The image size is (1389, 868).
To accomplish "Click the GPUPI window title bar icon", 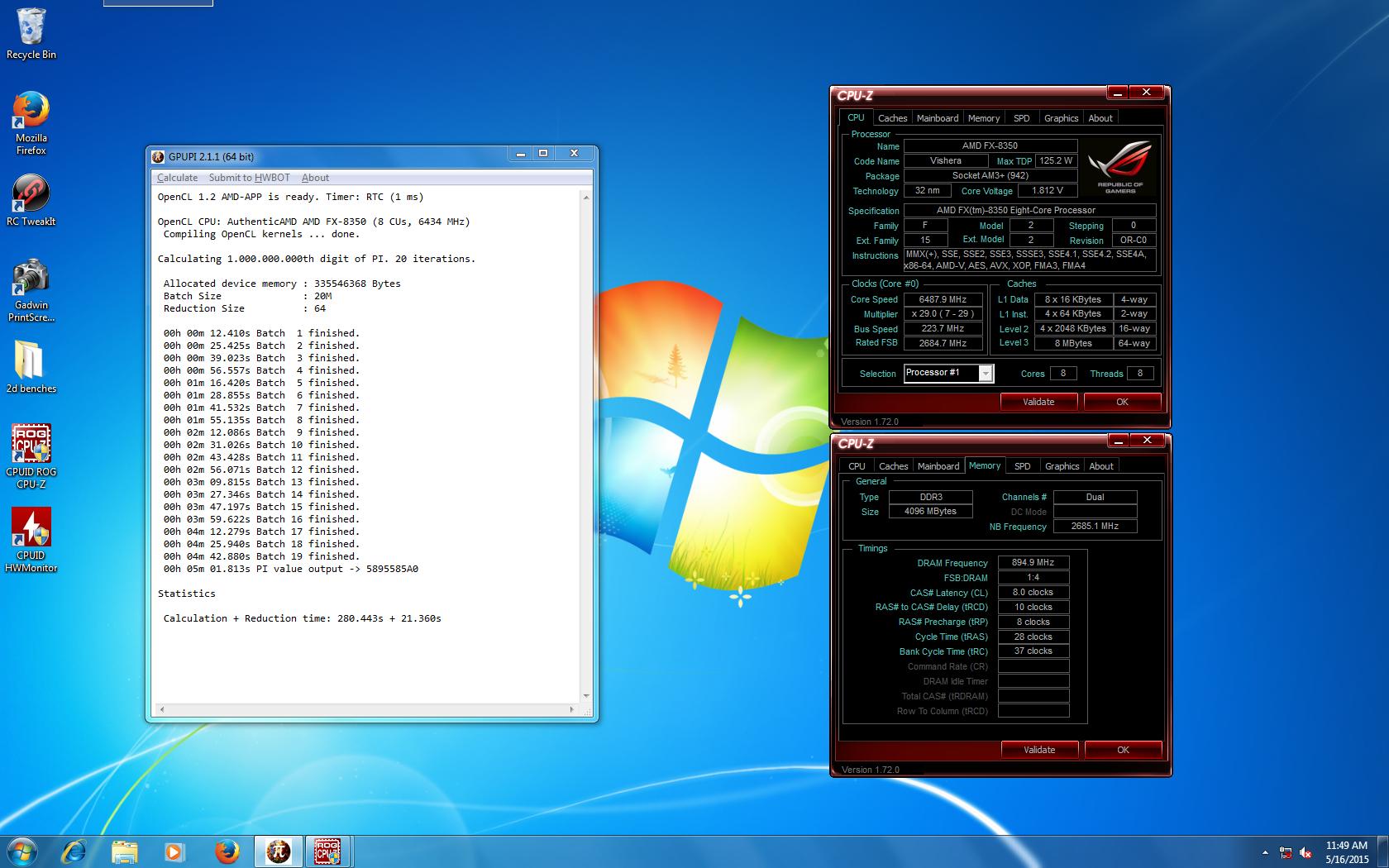I will coord(158,156).
